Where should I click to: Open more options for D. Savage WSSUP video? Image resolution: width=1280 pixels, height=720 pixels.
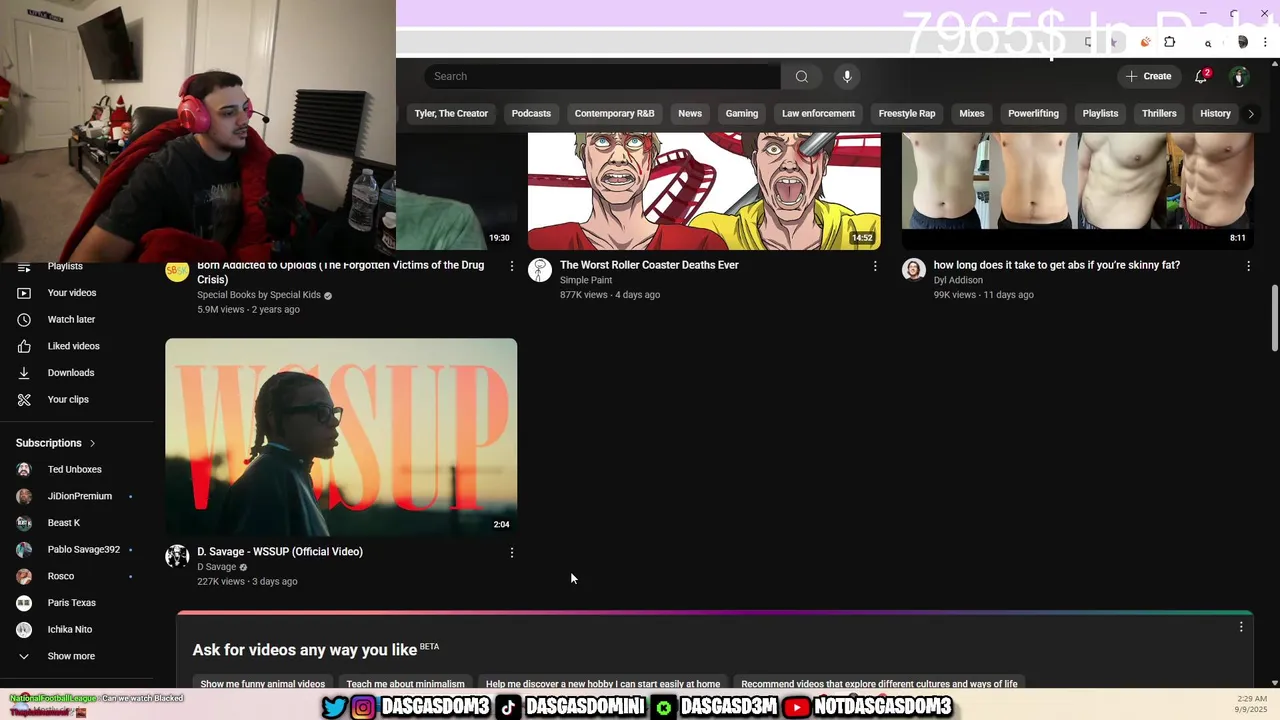pyautogui.click(x=512, y=552)
